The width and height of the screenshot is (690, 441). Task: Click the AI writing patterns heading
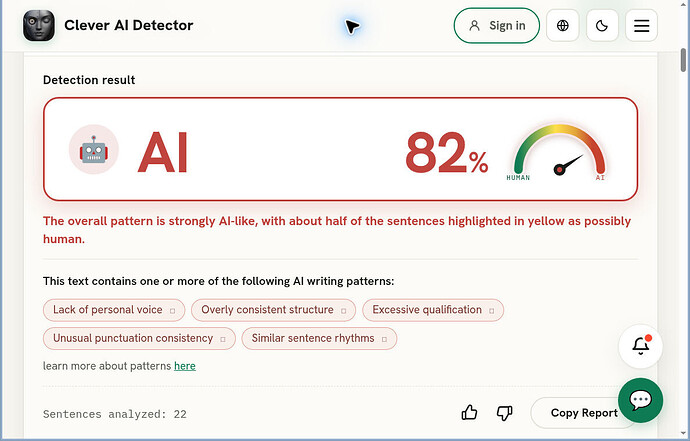[218, 281]
